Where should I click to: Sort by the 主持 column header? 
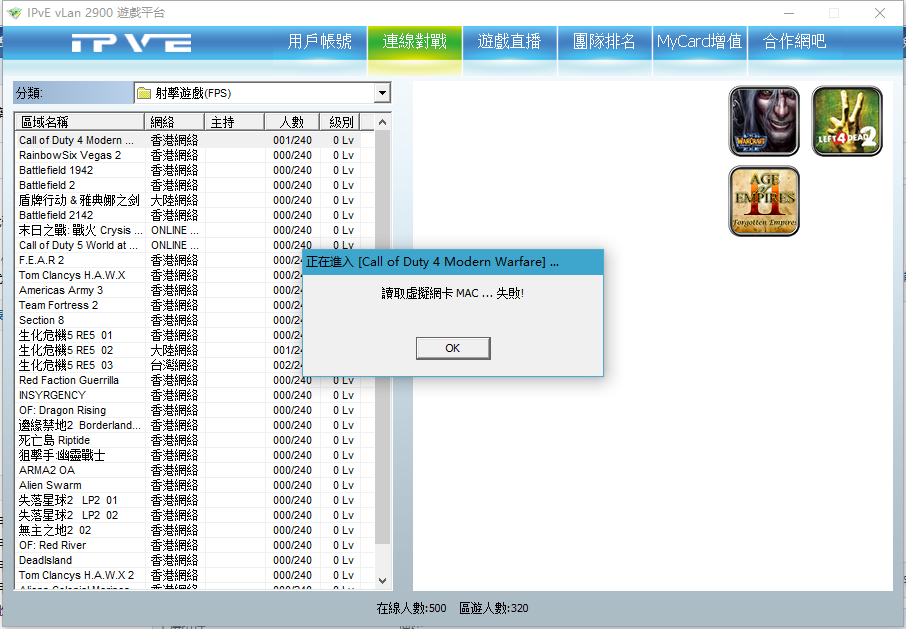[234, 122]
